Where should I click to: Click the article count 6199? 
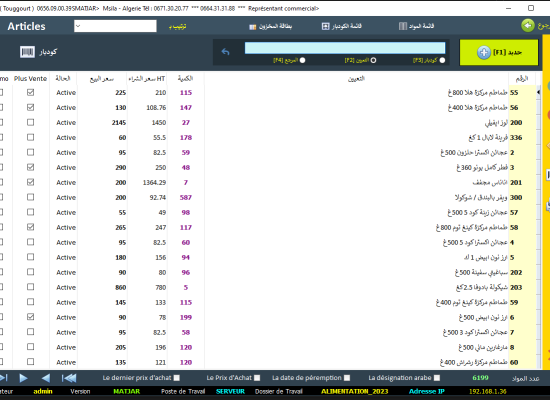point(480,378)
